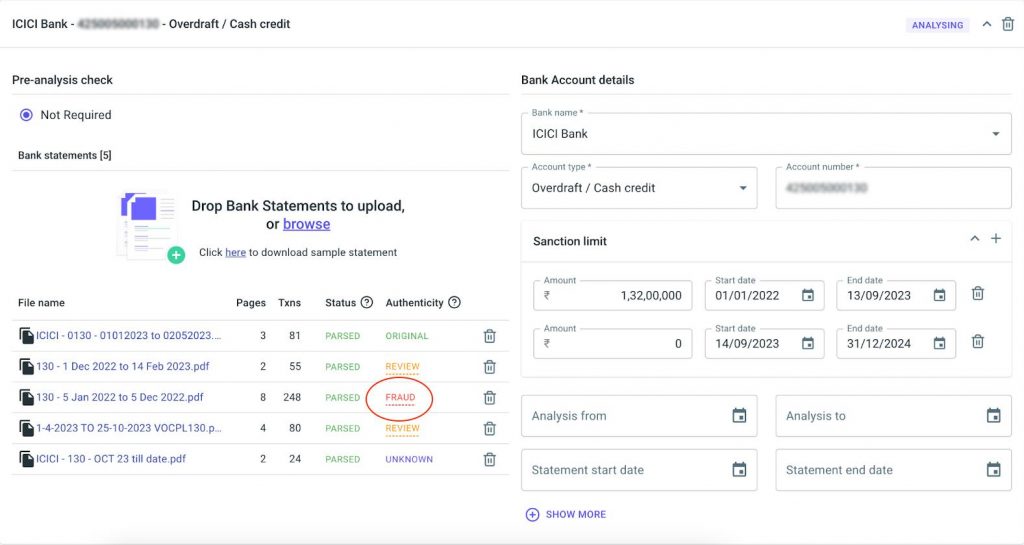The height and width of the screenshot is (545, 1024).
Task: Open the Authenticity help question icon
Action: 455,302
